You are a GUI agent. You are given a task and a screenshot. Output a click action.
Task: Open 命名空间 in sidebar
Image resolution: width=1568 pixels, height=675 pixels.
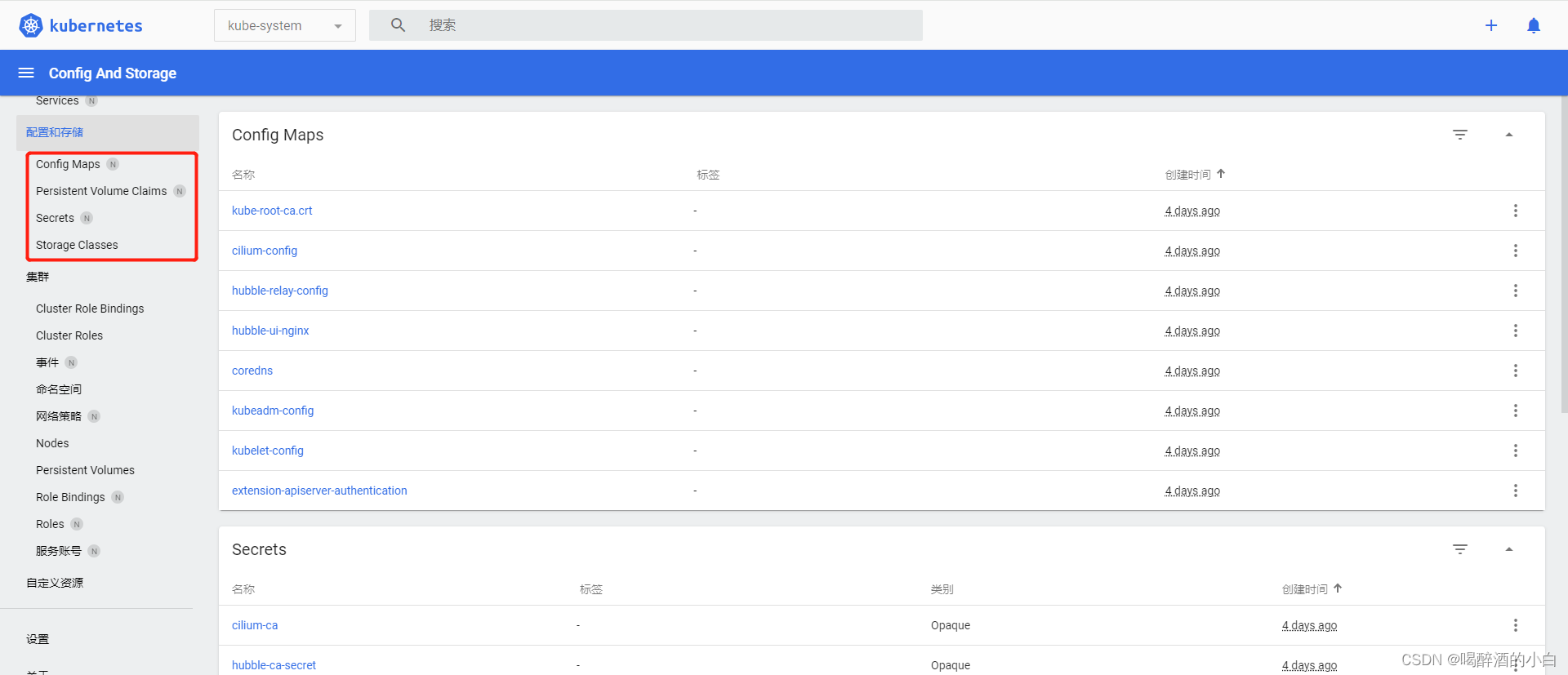click(59, 389)
